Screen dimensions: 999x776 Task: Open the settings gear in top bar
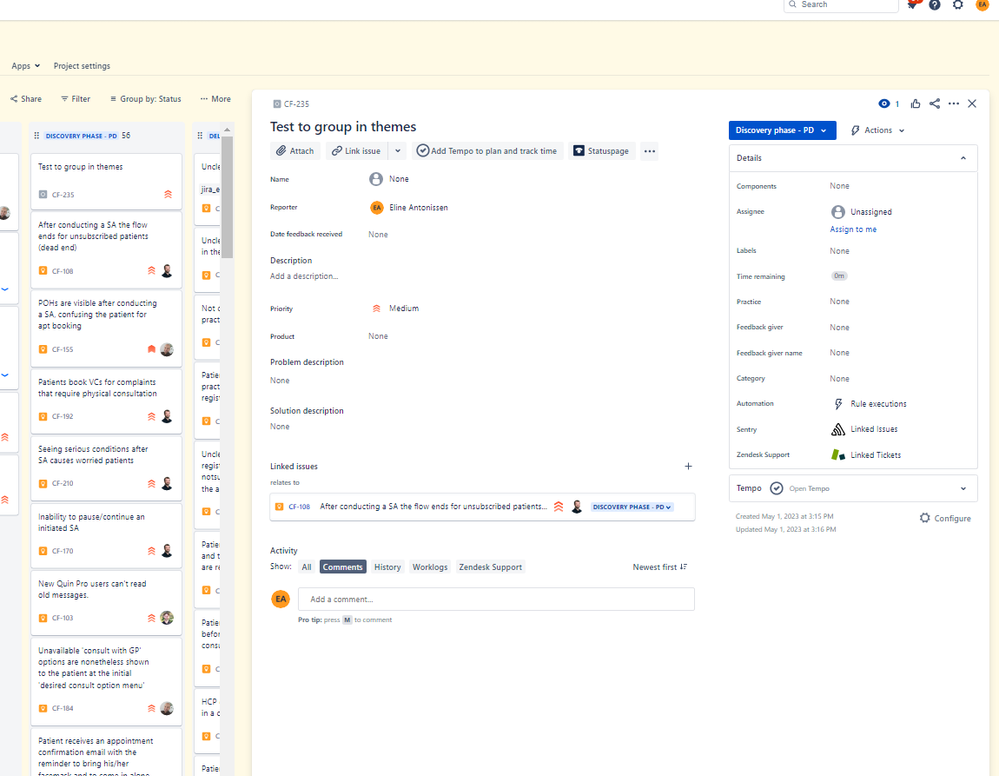pyautogui.click(x=958, y=5)
